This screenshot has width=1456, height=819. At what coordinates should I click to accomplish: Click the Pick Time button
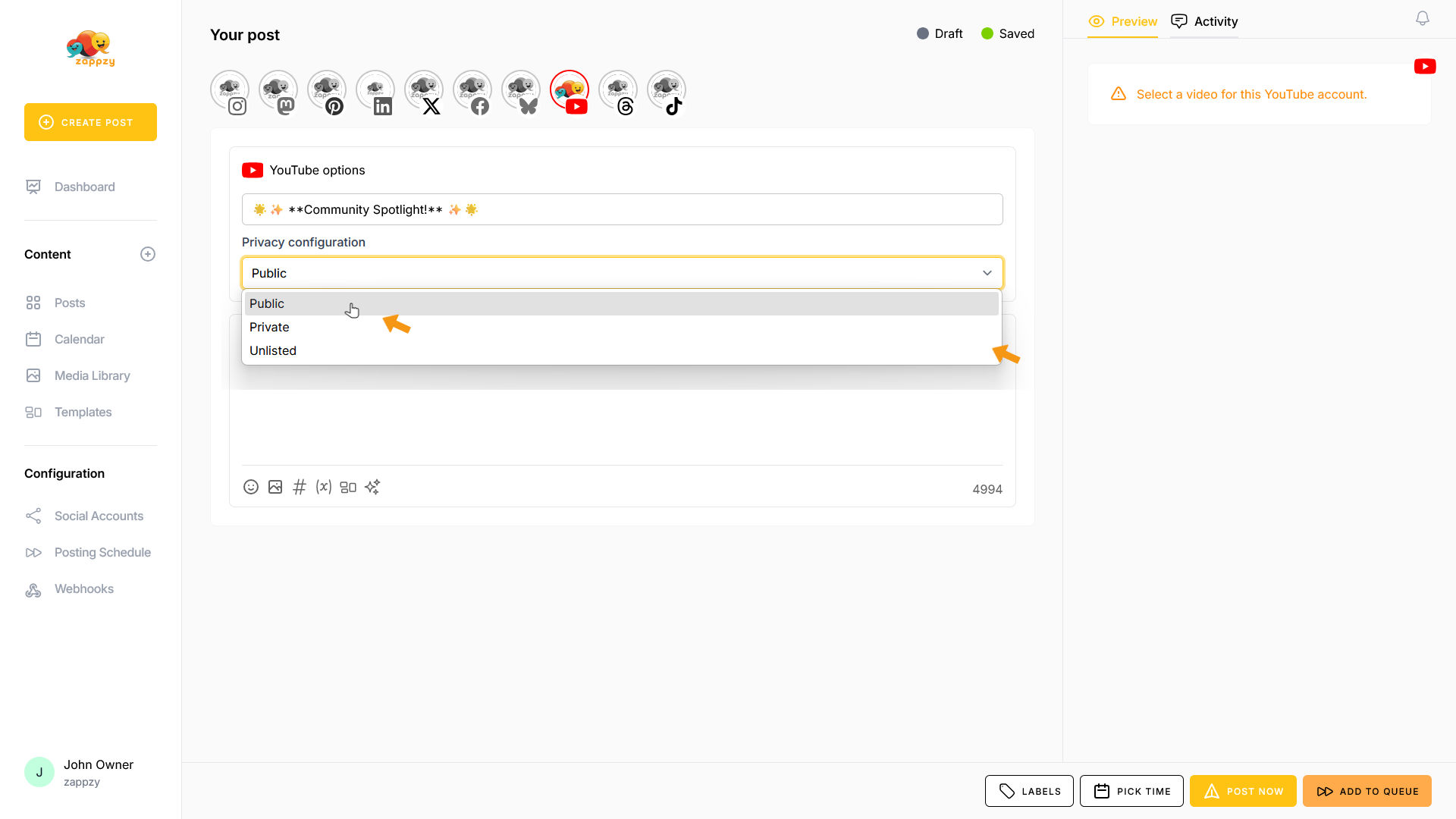point(1131,791)
